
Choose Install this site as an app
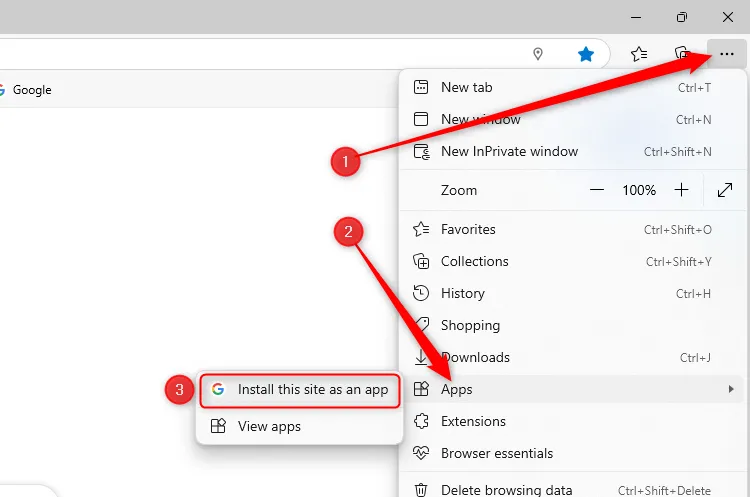(x=312, y=390)
